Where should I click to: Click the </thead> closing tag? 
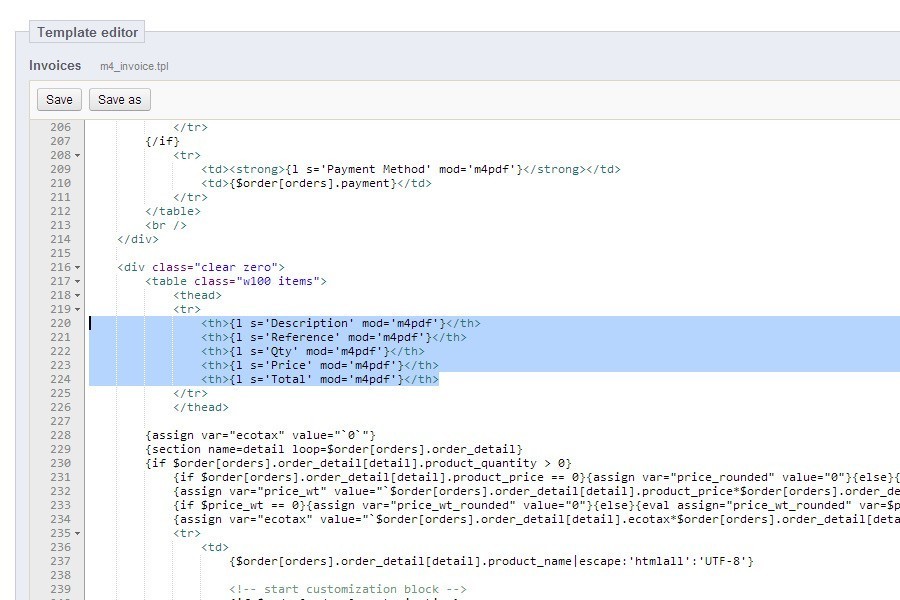pyautogui.click(x=201, y=407)
